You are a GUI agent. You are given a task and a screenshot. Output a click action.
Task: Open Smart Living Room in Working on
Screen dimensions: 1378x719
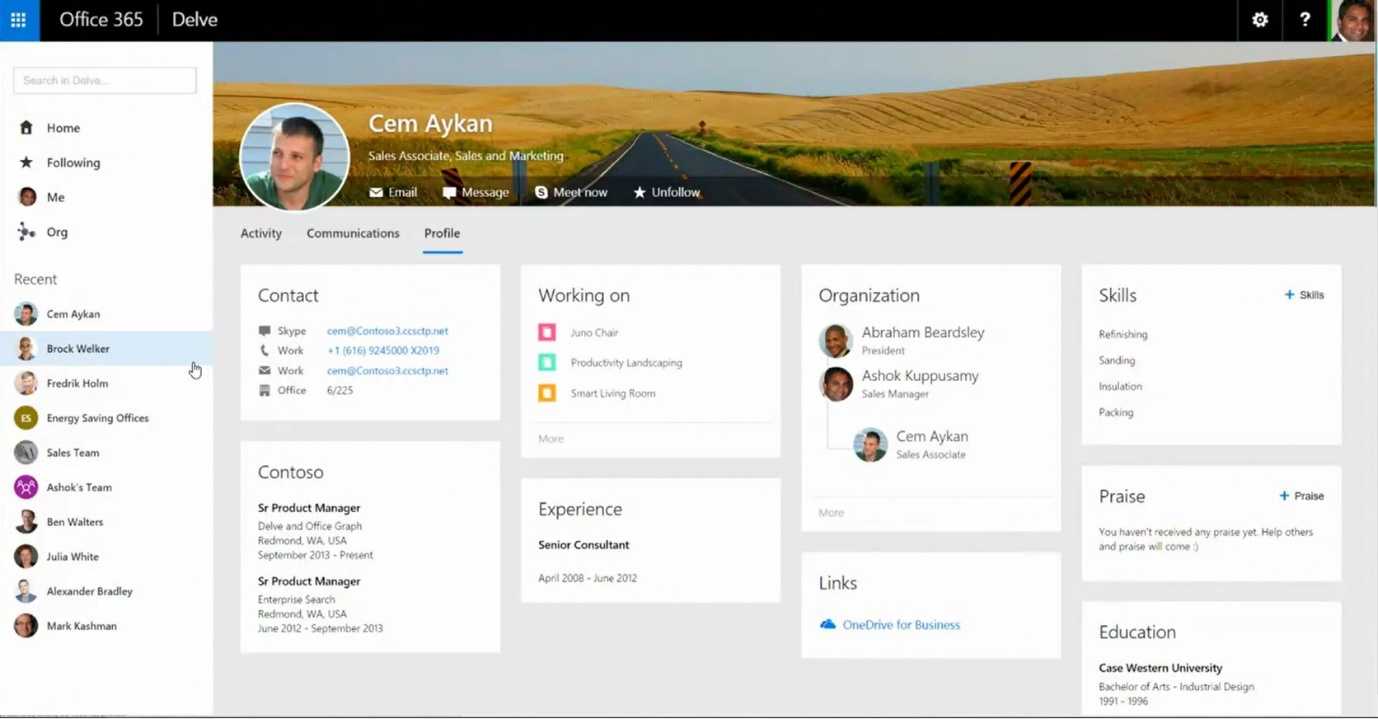click(613, 394)
